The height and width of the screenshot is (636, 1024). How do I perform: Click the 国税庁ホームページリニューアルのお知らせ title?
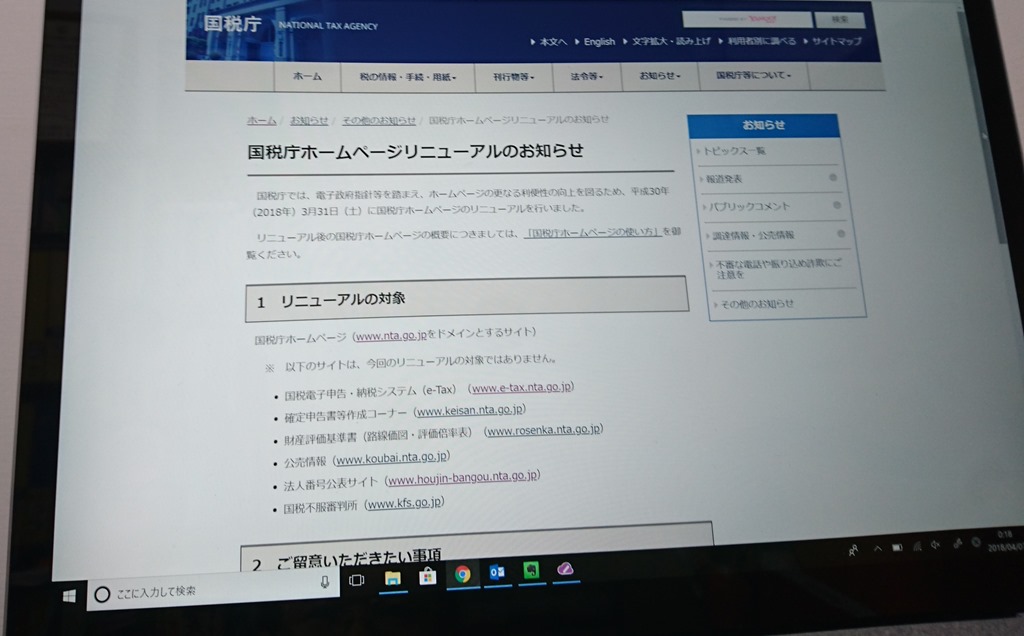point(415,151)
